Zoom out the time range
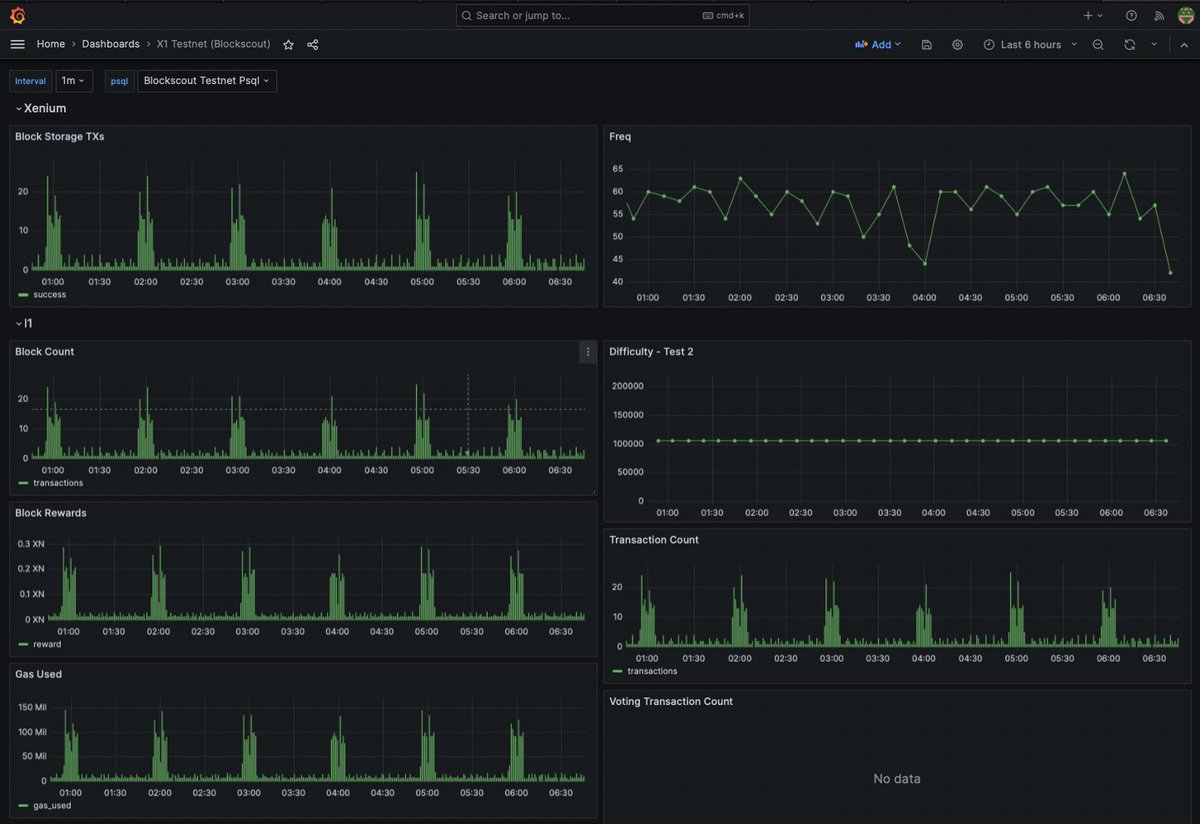1200x824 pixels. pyautogui.click(x=1098, y=45)
